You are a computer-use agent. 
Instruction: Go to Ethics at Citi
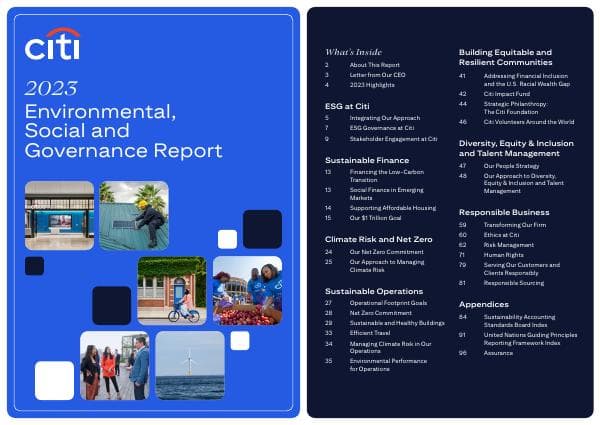click(x=501, y=235)
